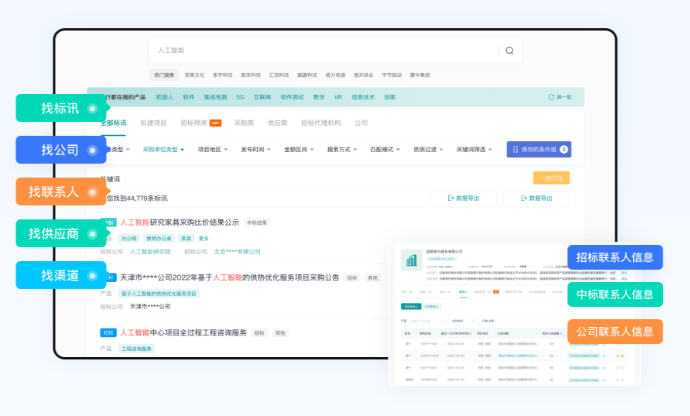The image size is (690, 416).
Task: Open the 供应商 tab
Action: [277, 123]
